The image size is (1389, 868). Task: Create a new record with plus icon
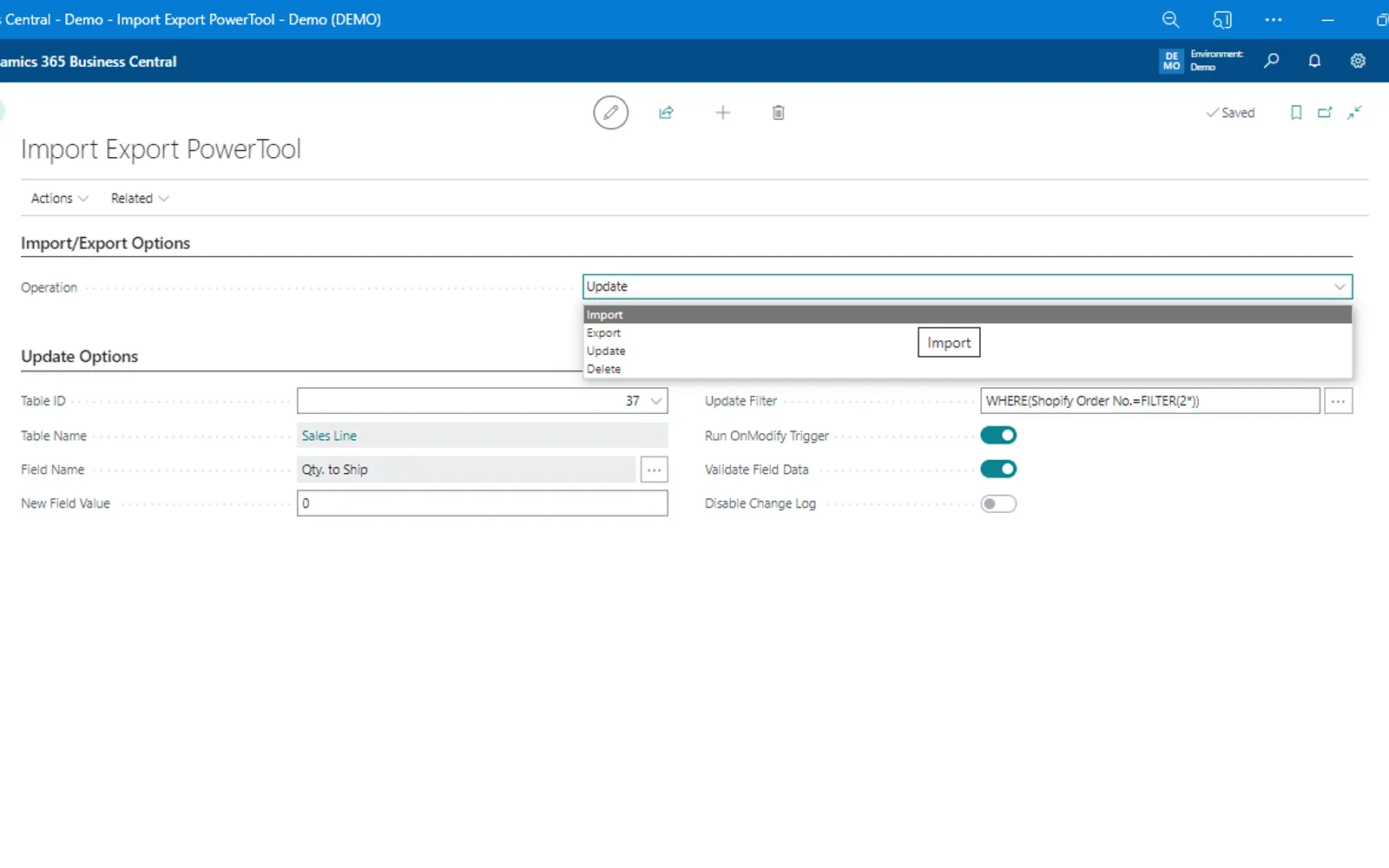pos(722,113)
